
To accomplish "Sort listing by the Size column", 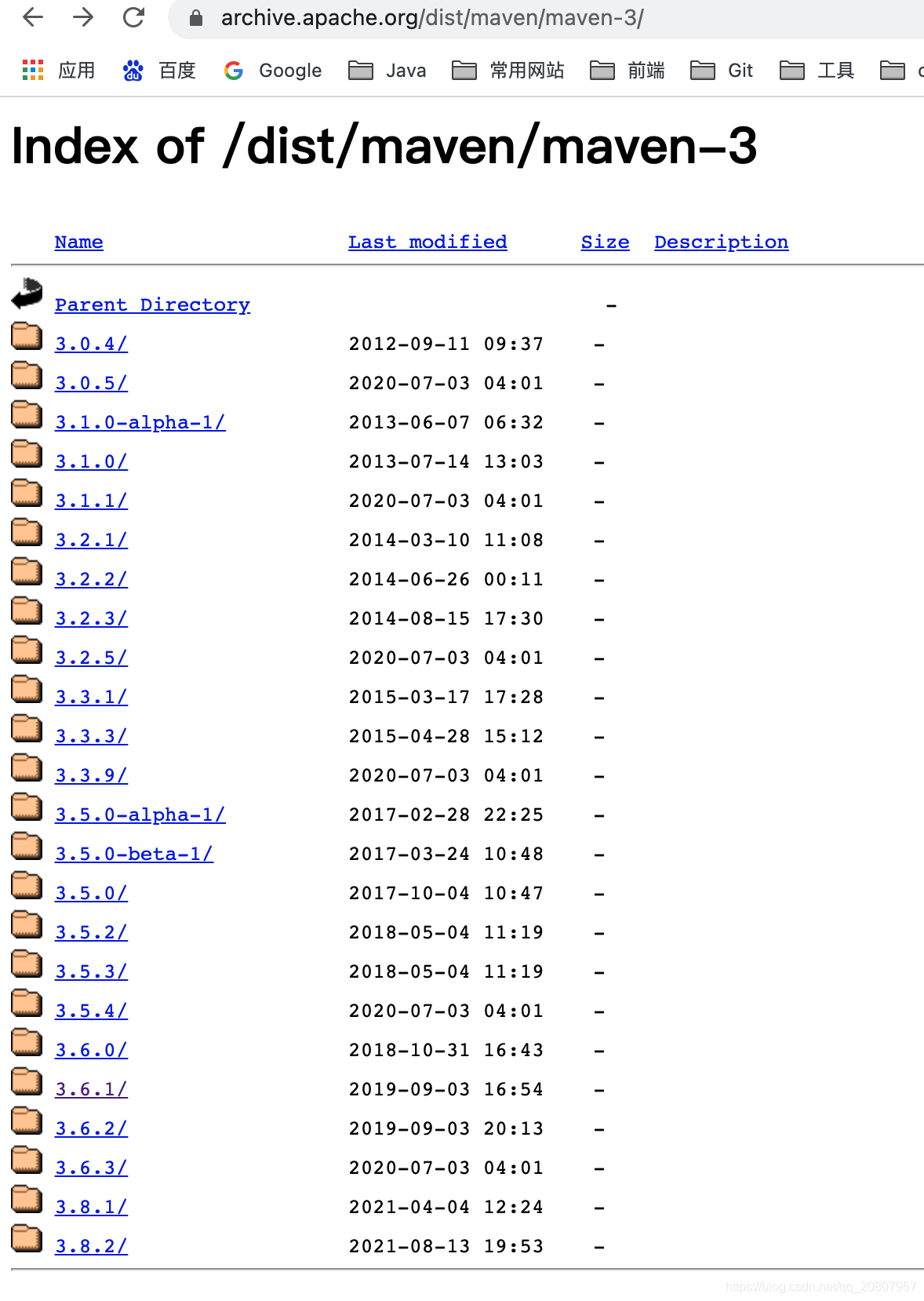I will pyautogui.click(x=605, y=242).
